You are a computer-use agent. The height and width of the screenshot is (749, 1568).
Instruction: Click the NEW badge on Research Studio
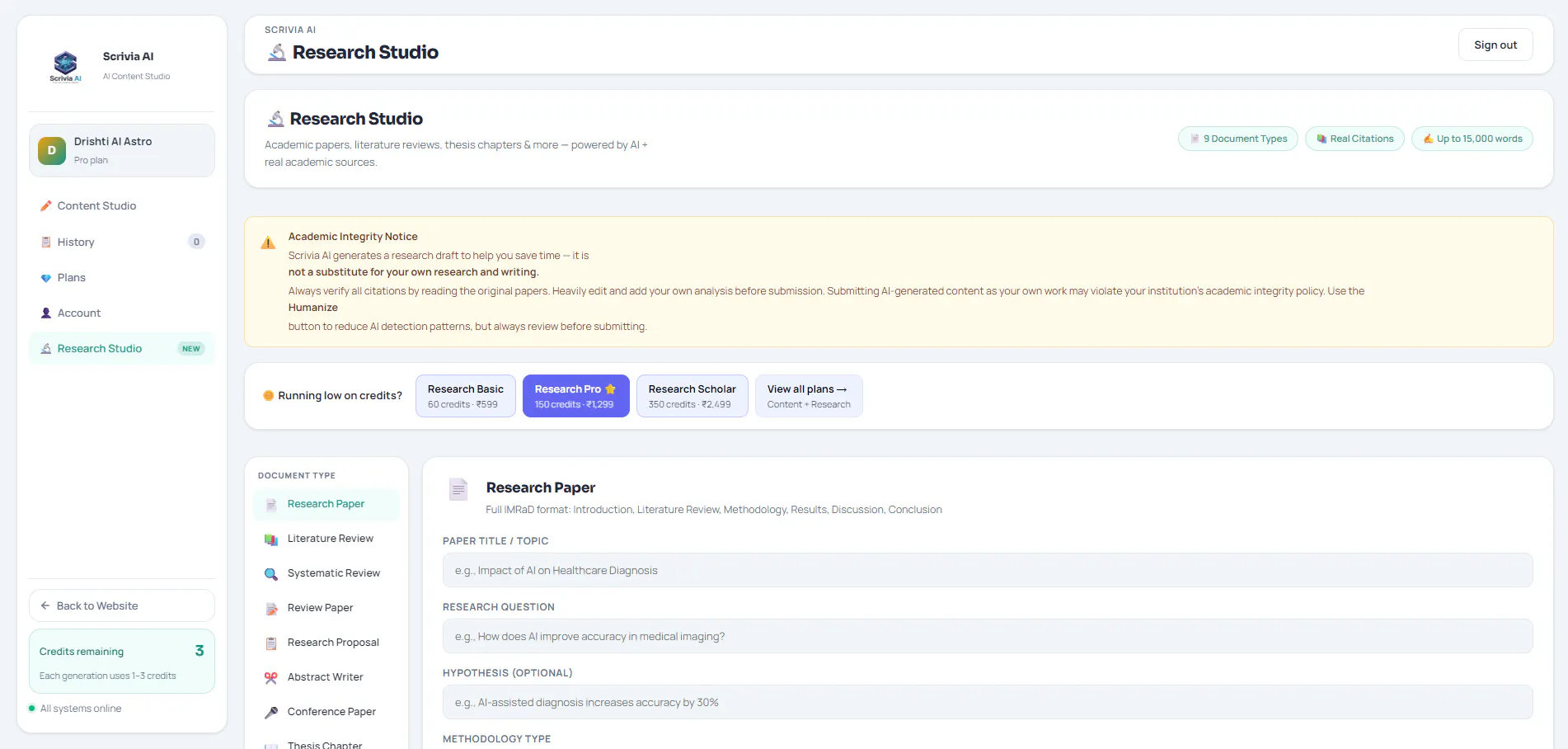[x=191, y=349]
